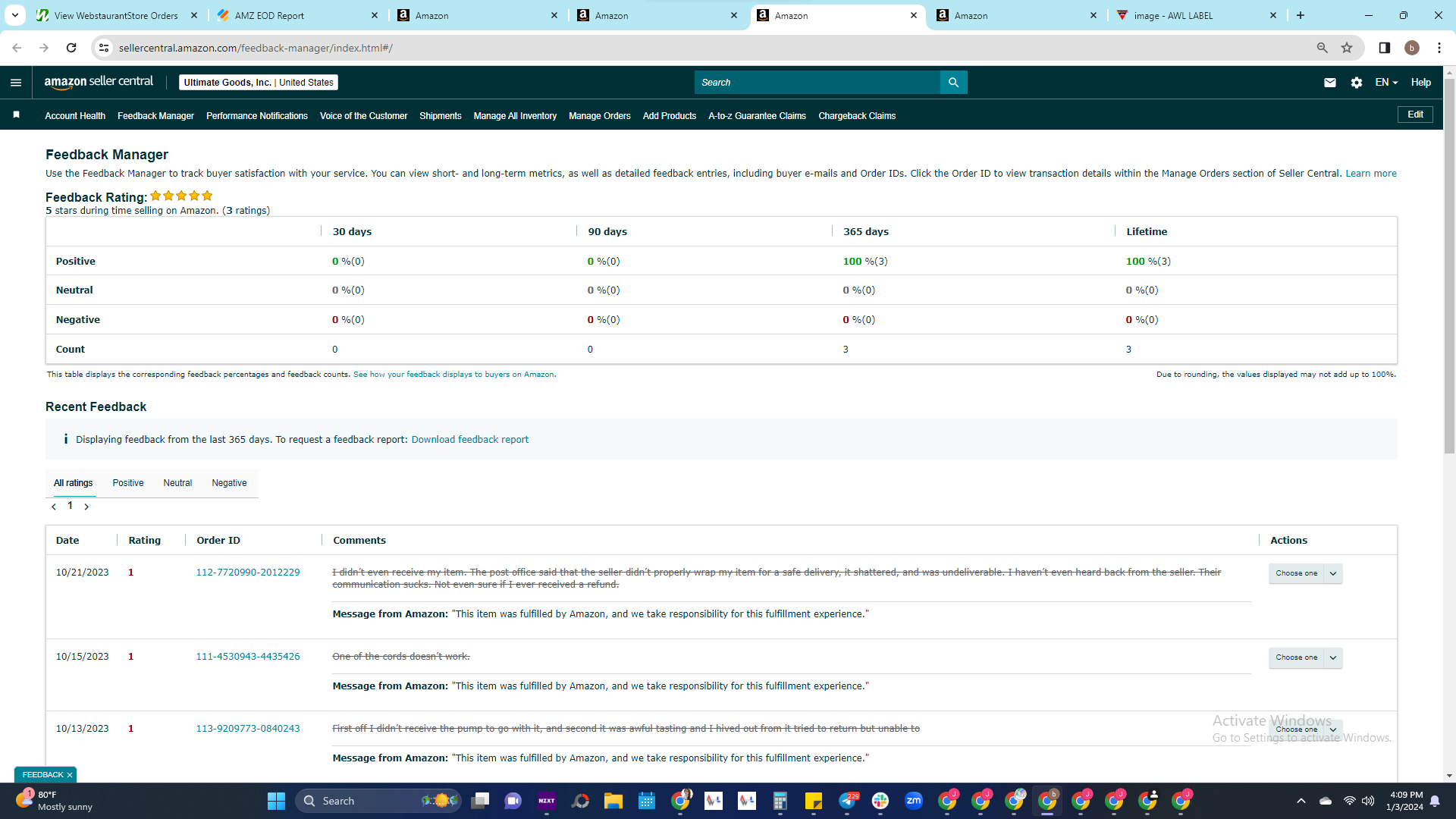
Task: Open the clock and date in system tray
Action: pyautogui.click(x=1405, y=801)
